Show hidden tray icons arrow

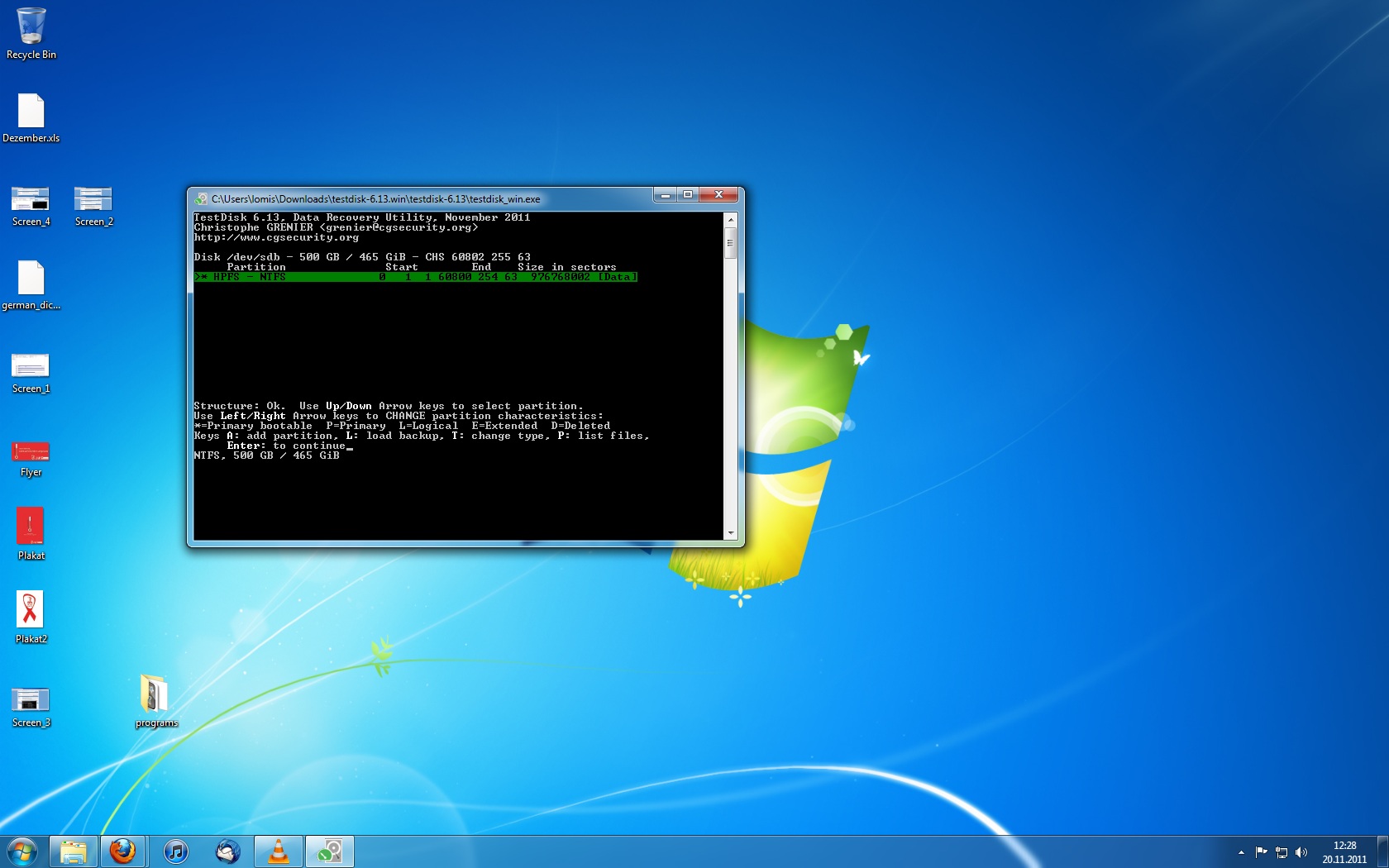[1241, 852]
